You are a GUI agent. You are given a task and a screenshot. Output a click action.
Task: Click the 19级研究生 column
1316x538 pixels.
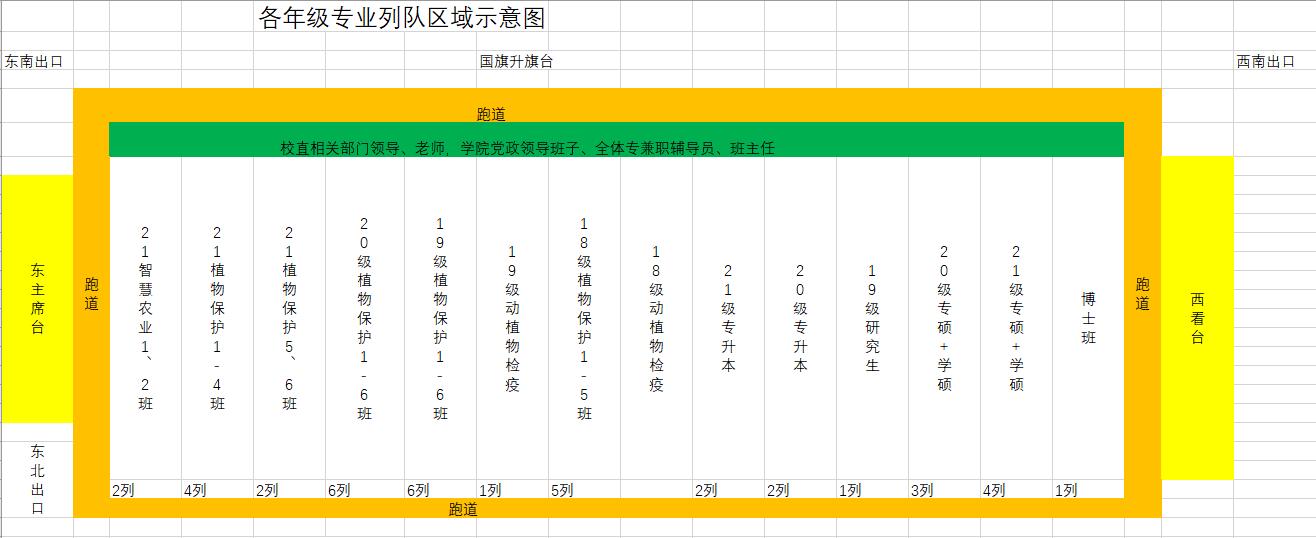(x=872, y=318)
